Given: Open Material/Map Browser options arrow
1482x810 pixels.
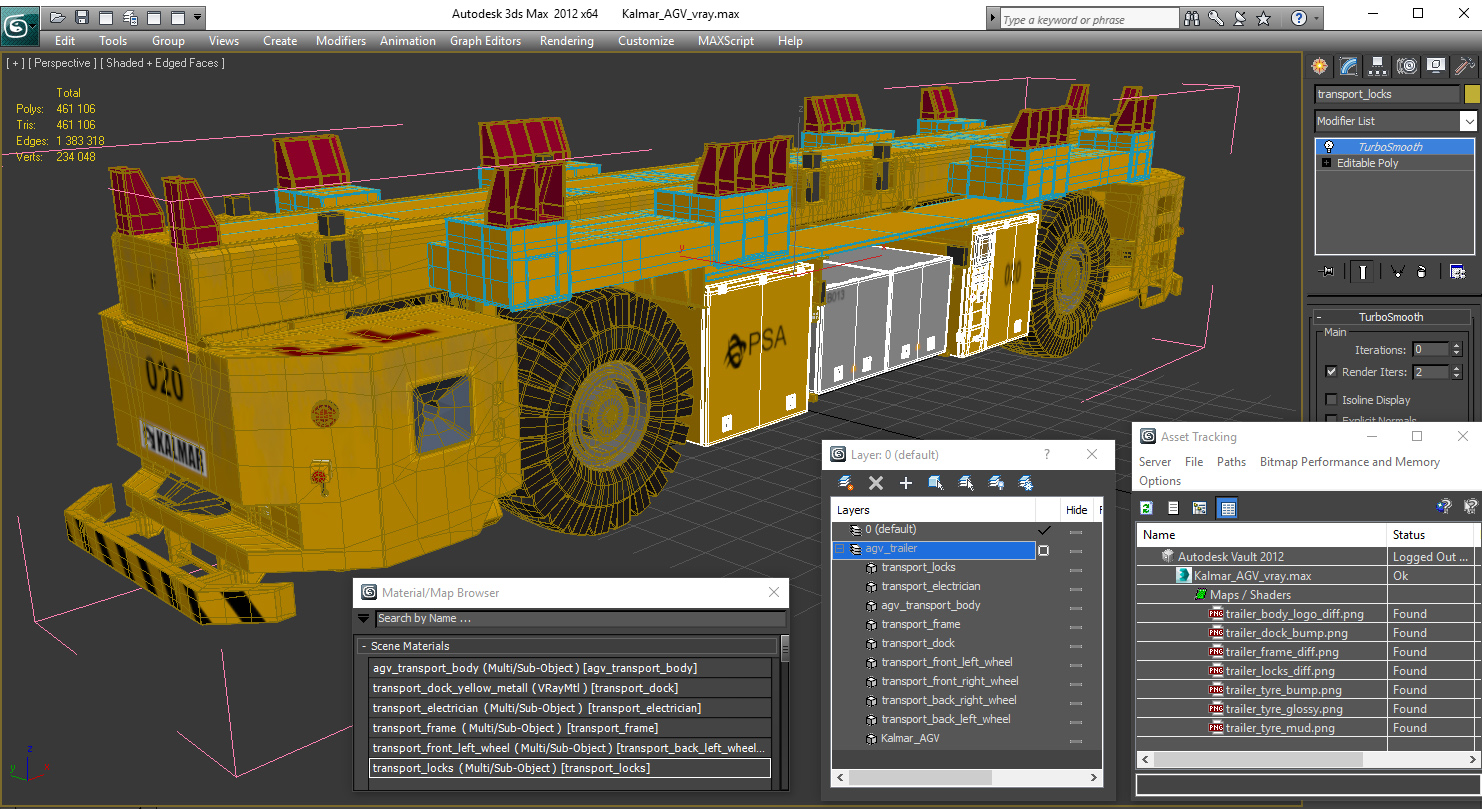Looking at the screenshot, I should (364, 618).
